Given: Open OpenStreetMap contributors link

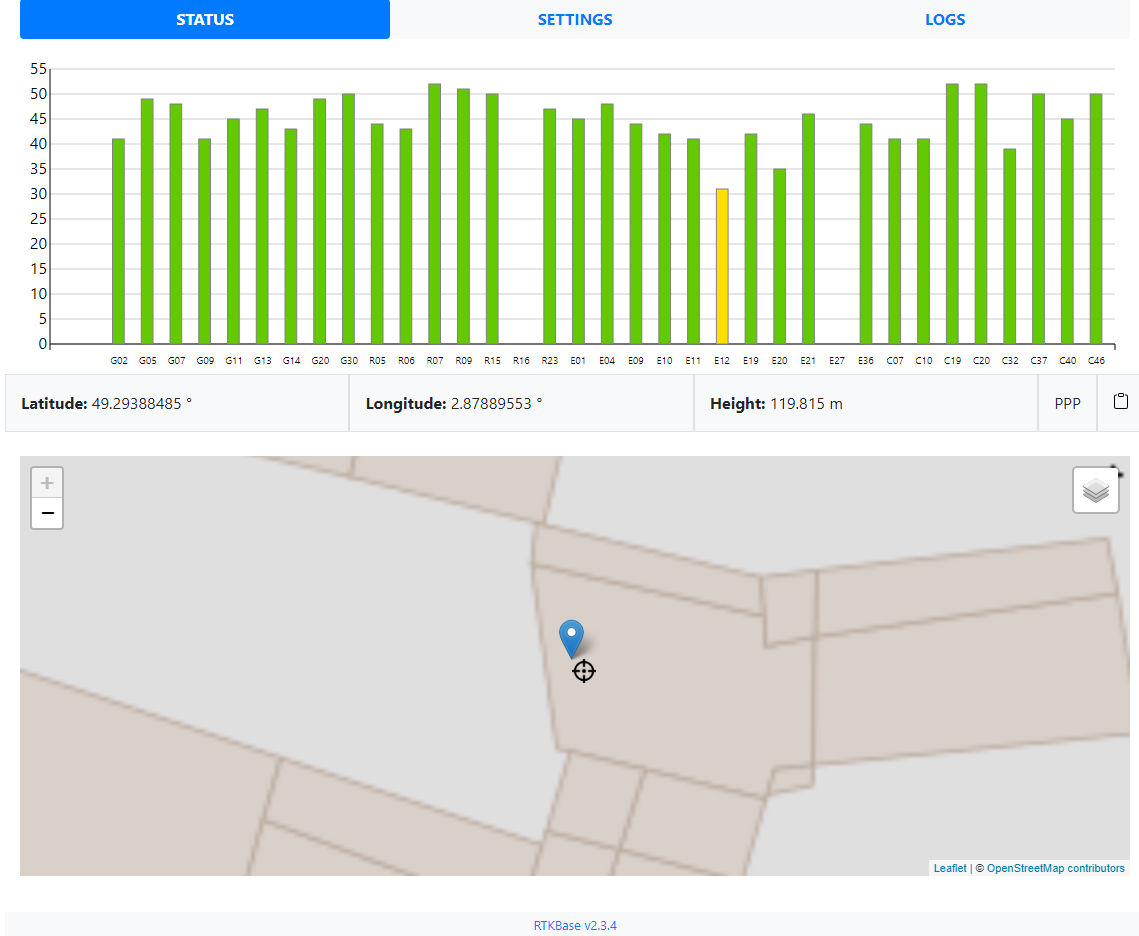Looking at the screenshot, I should tap(1055, 868).
